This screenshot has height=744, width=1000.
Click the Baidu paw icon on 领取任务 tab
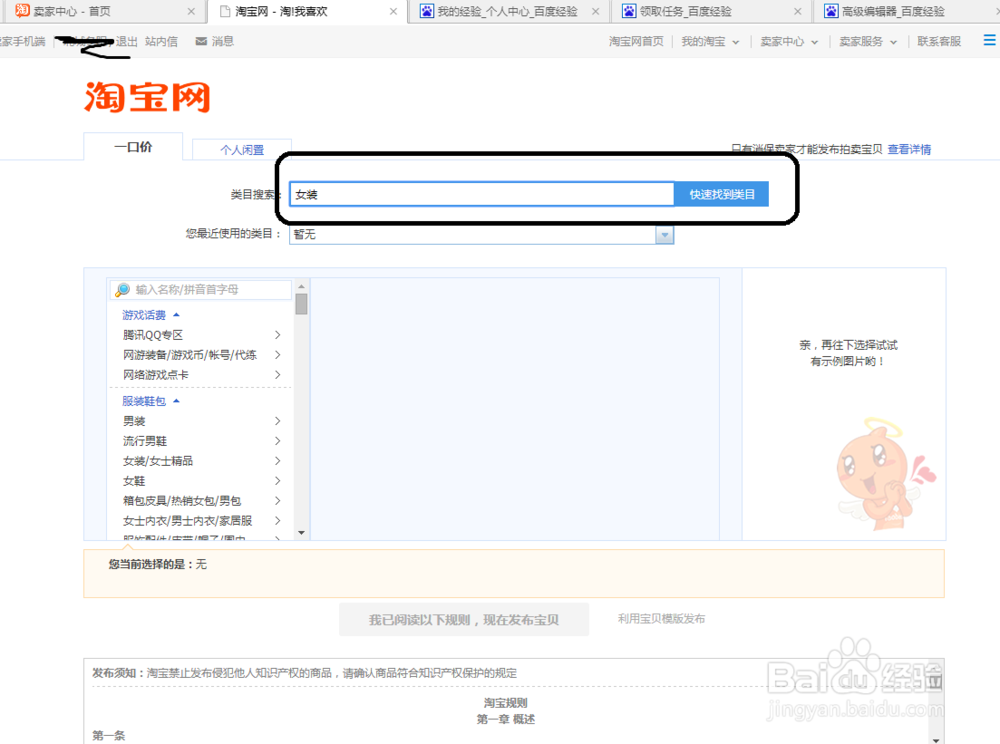point(629,11)
